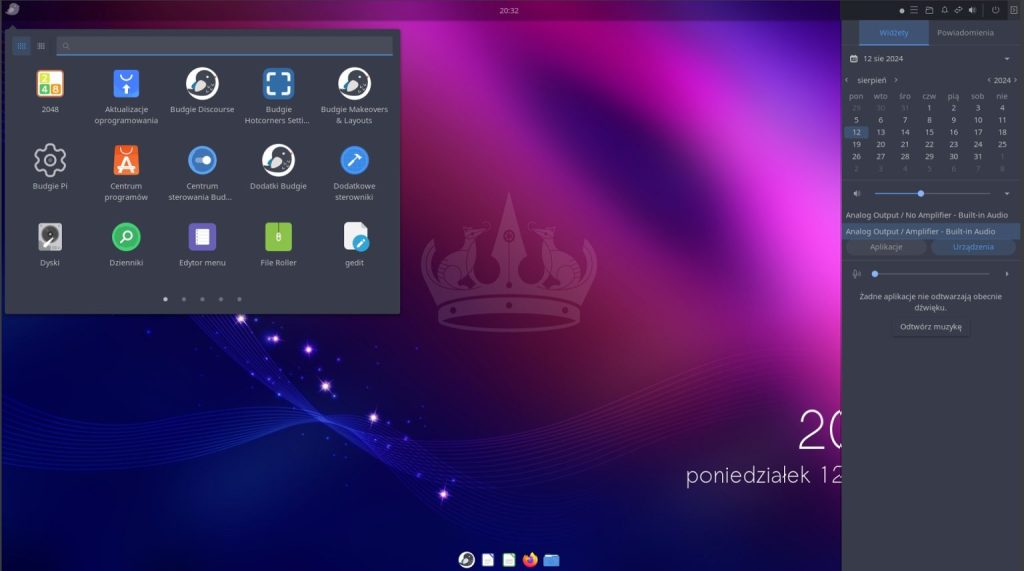Launch gedit text editor
Image resolution: width=1024 pixels, height=571 pixels.
[x=354, y=244]
